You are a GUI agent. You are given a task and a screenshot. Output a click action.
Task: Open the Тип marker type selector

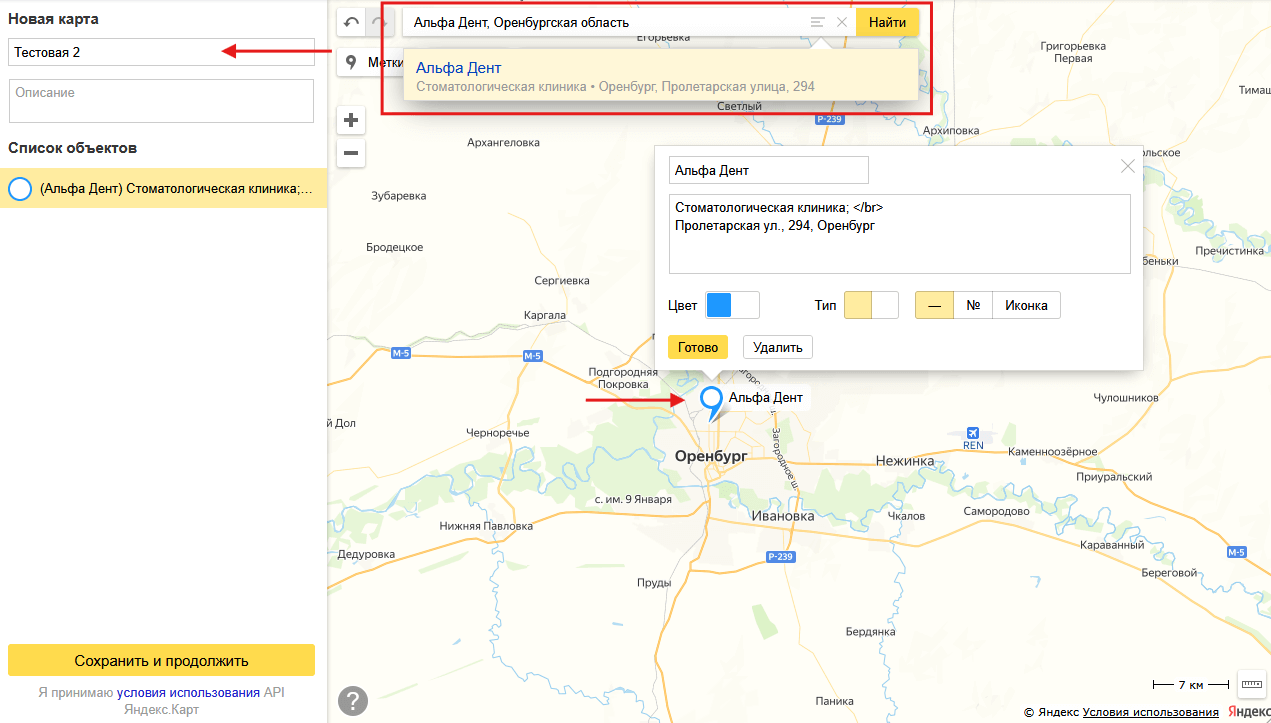coord(871,305)
